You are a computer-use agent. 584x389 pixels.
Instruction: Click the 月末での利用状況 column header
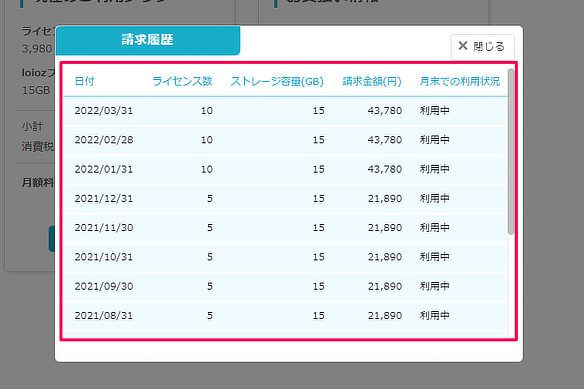(460, 81)
